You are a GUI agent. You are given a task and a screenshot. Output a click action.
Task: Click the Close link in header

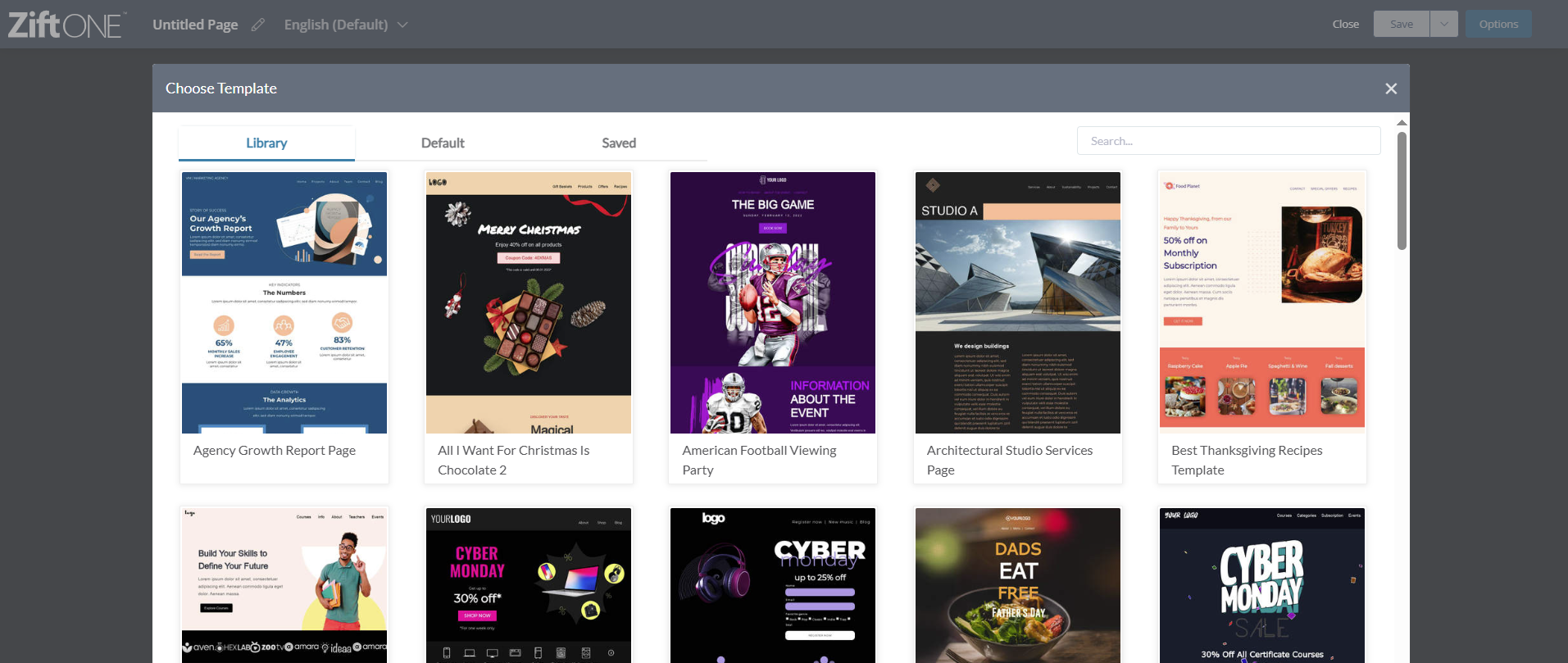tap(1345, 24)
